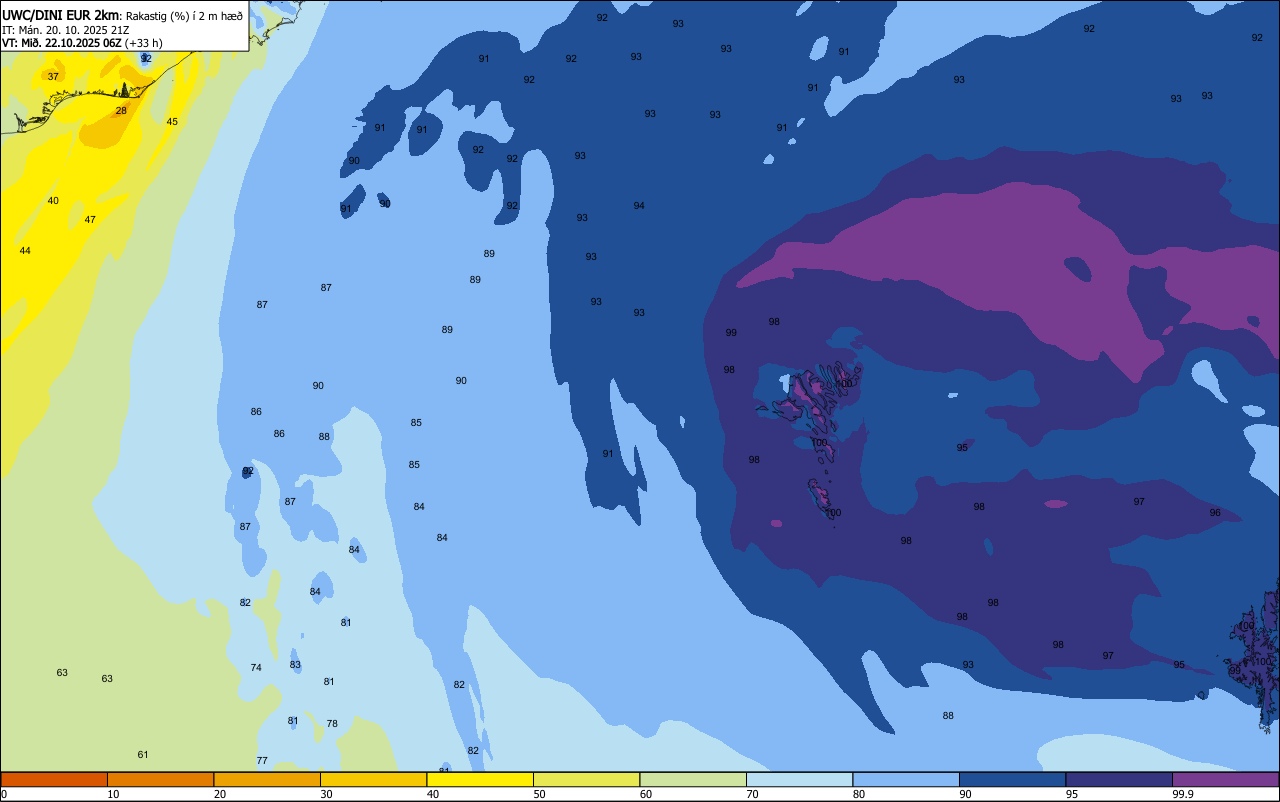Pick the legend swatch between 20 and 30
This screenshot has height=802, width=1280.
tap(267, 779)
